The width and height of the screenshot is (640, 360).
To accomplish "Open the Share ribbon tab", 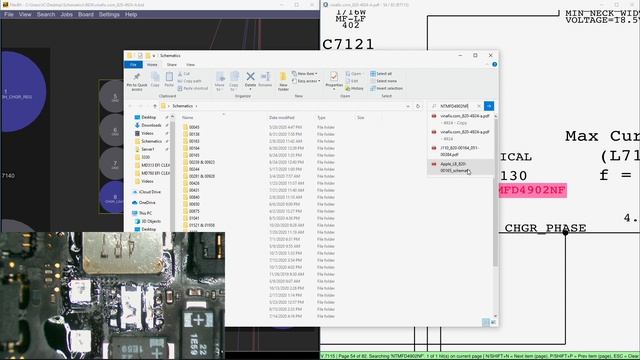I will point(172,64).
